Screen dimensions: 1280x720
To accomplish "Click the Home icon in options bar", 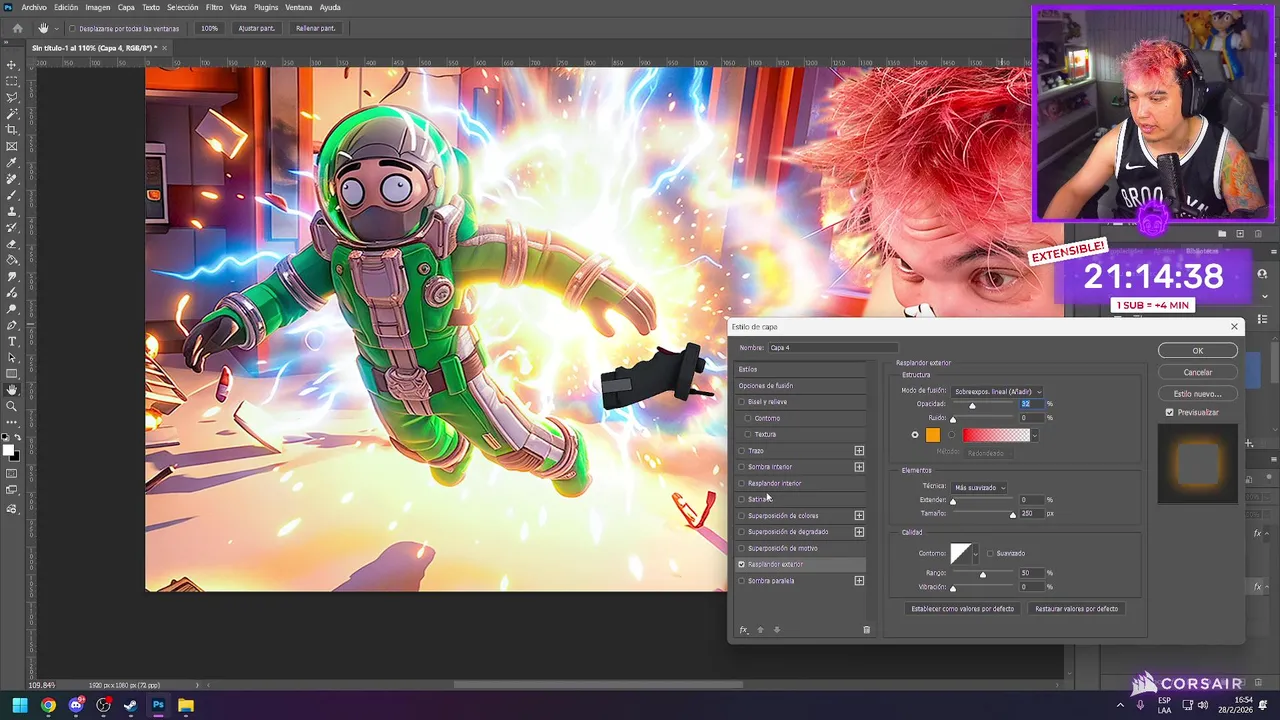I will point(17,28).
